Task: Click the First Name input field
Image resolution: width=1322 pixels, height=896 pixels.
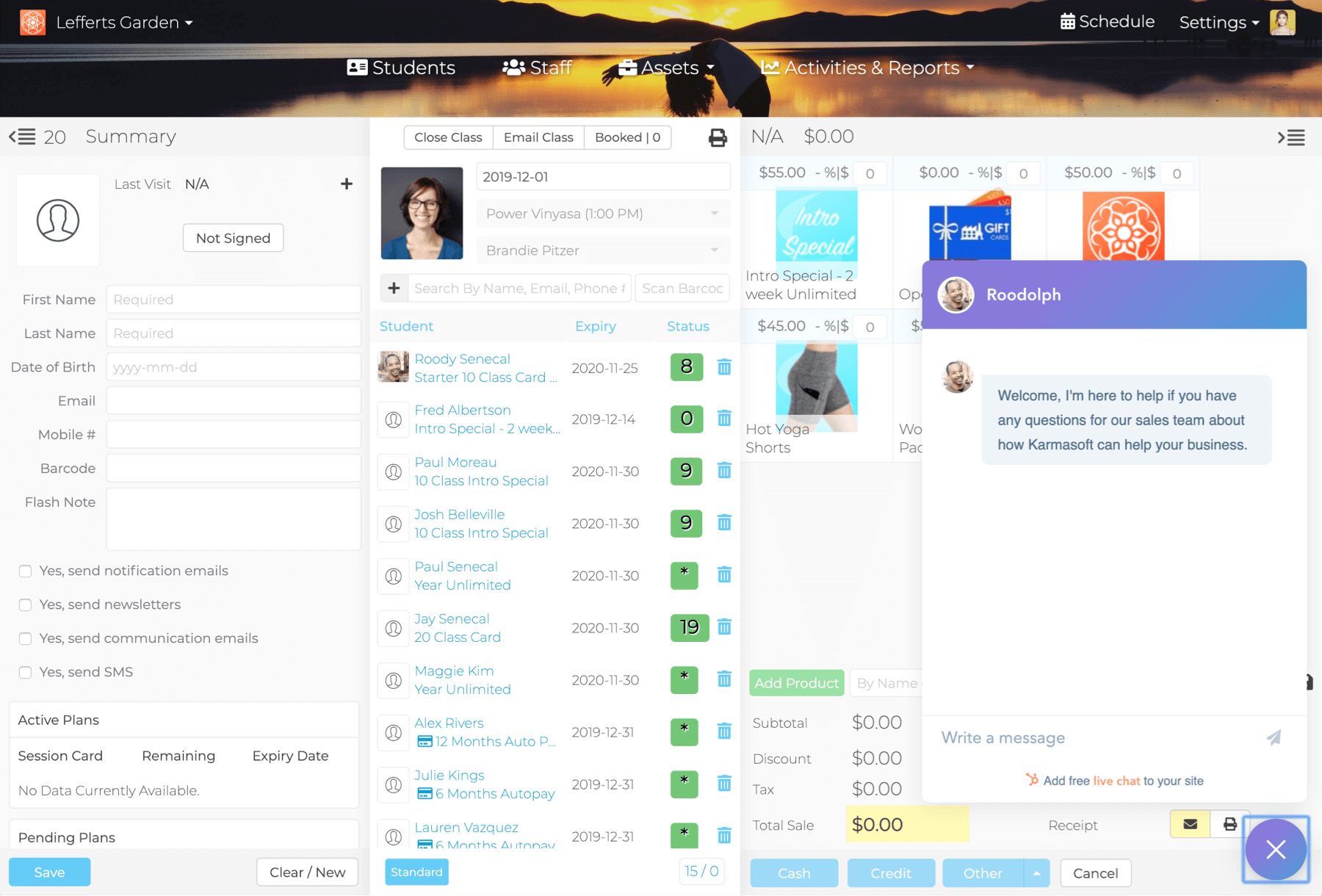Action: pyautogui.click(x=234, y=300)
